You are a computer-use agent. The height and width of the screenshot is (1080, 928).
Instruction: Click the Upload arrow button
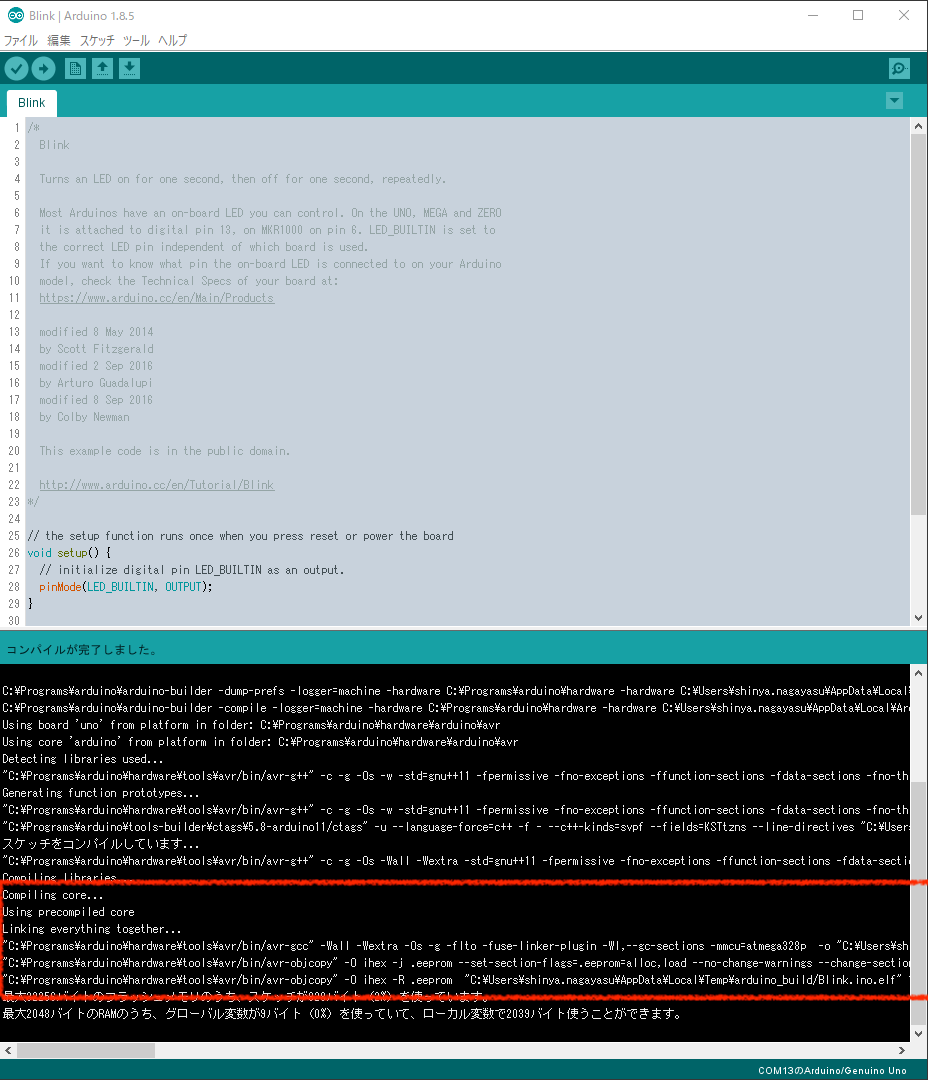43,68
